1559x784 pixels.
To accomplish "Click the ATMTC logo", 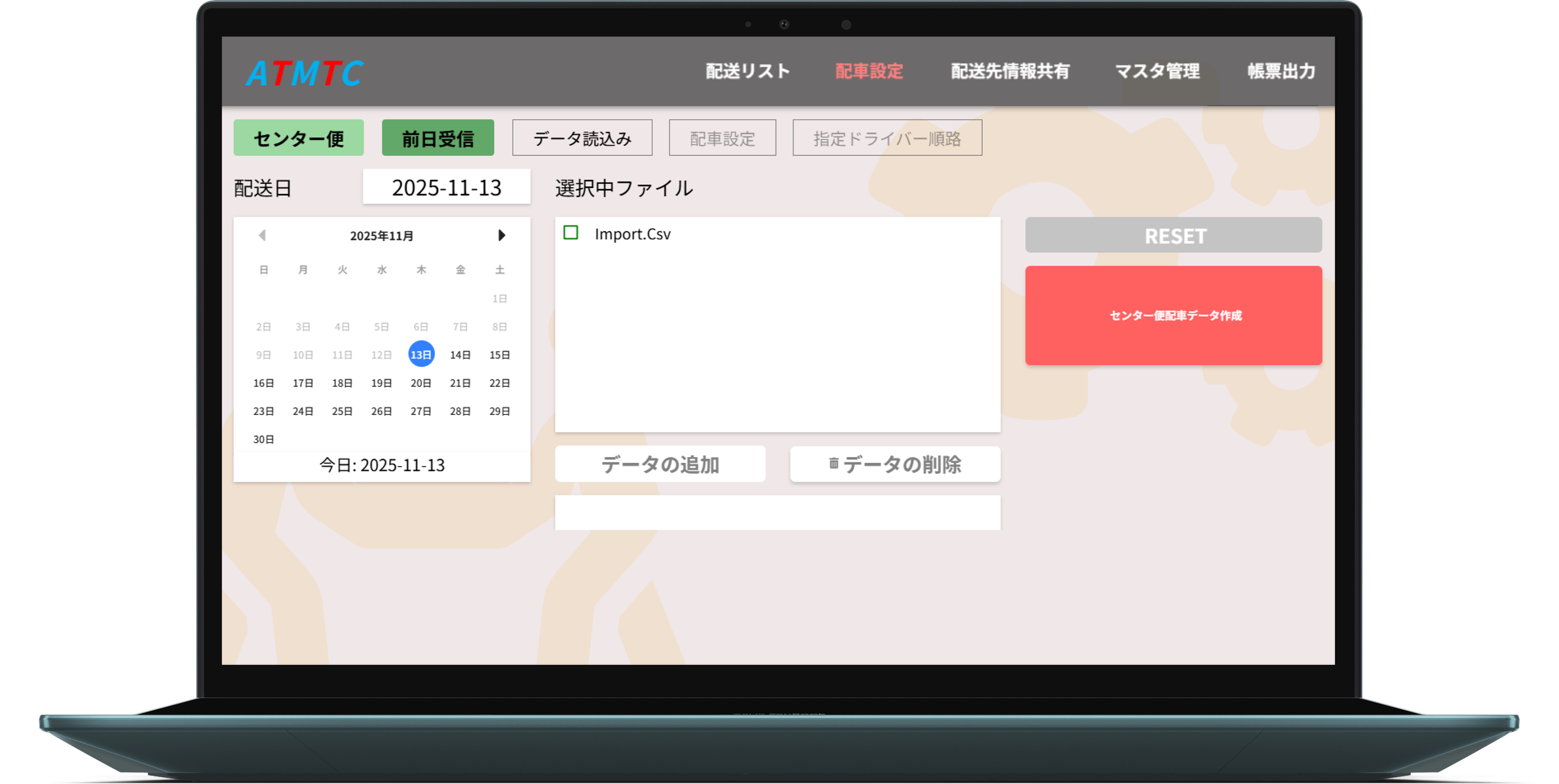I will click(304, 73).
